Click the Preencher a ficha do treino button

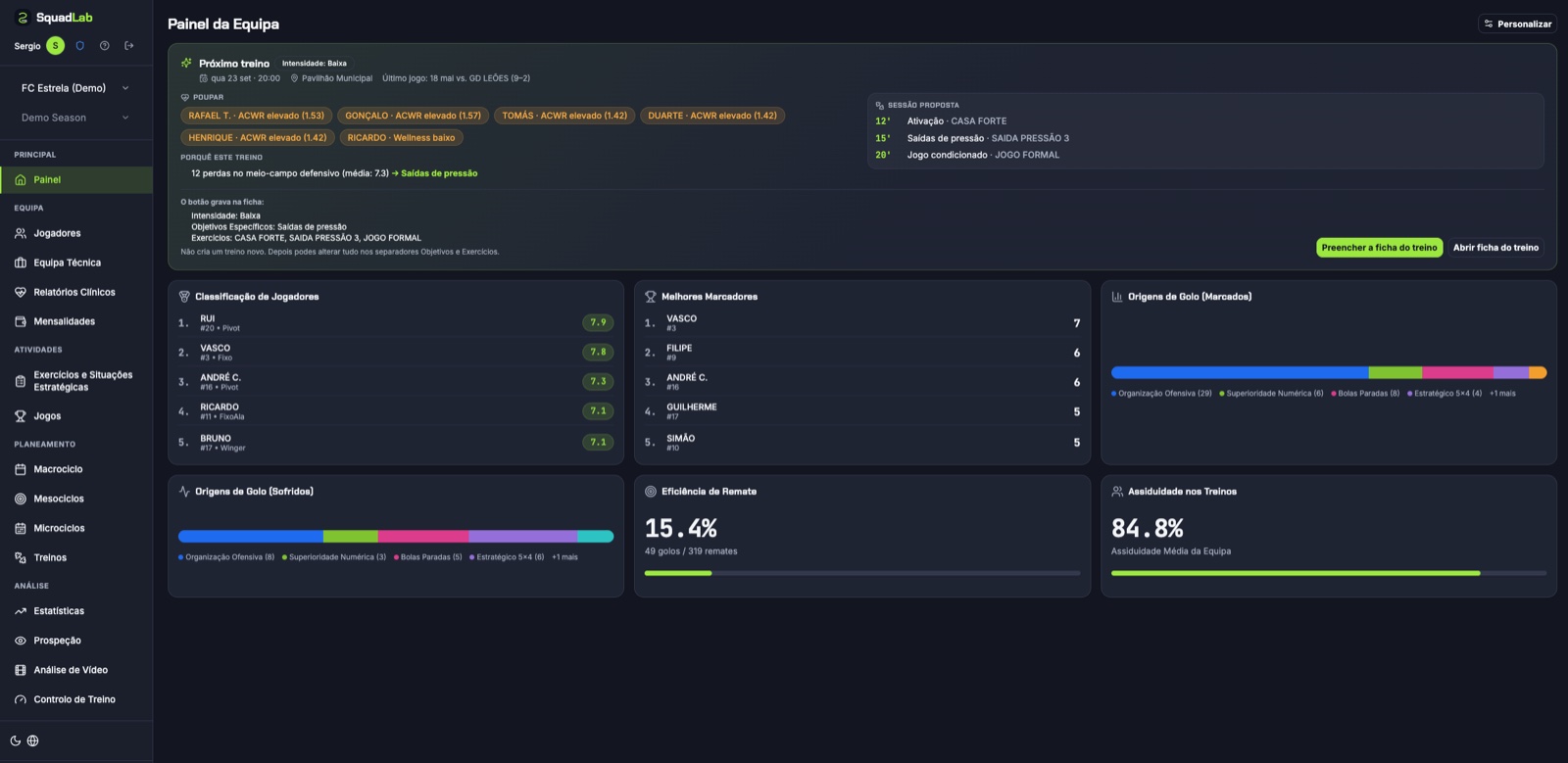[x=1379, y=248]
